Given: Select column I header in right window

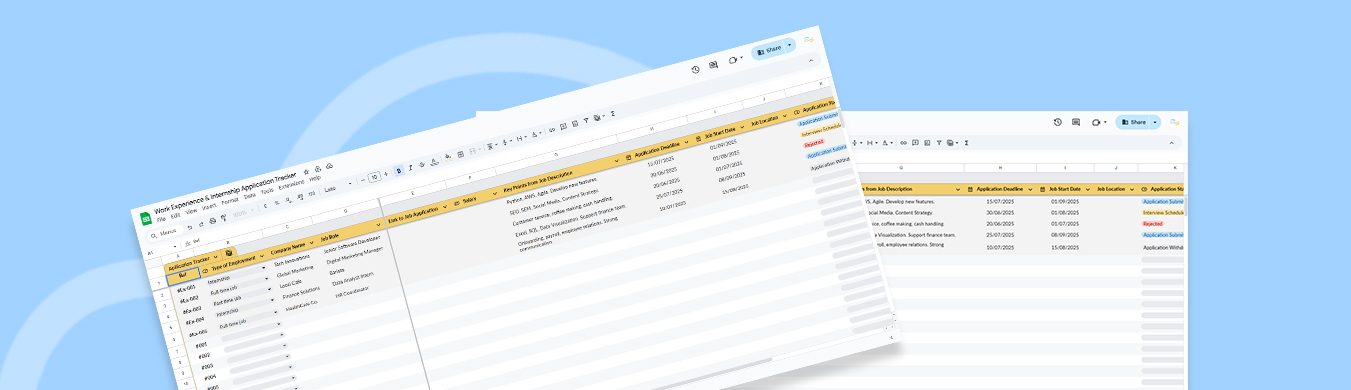Looking at the screenshot, I should coord(1065,167).
